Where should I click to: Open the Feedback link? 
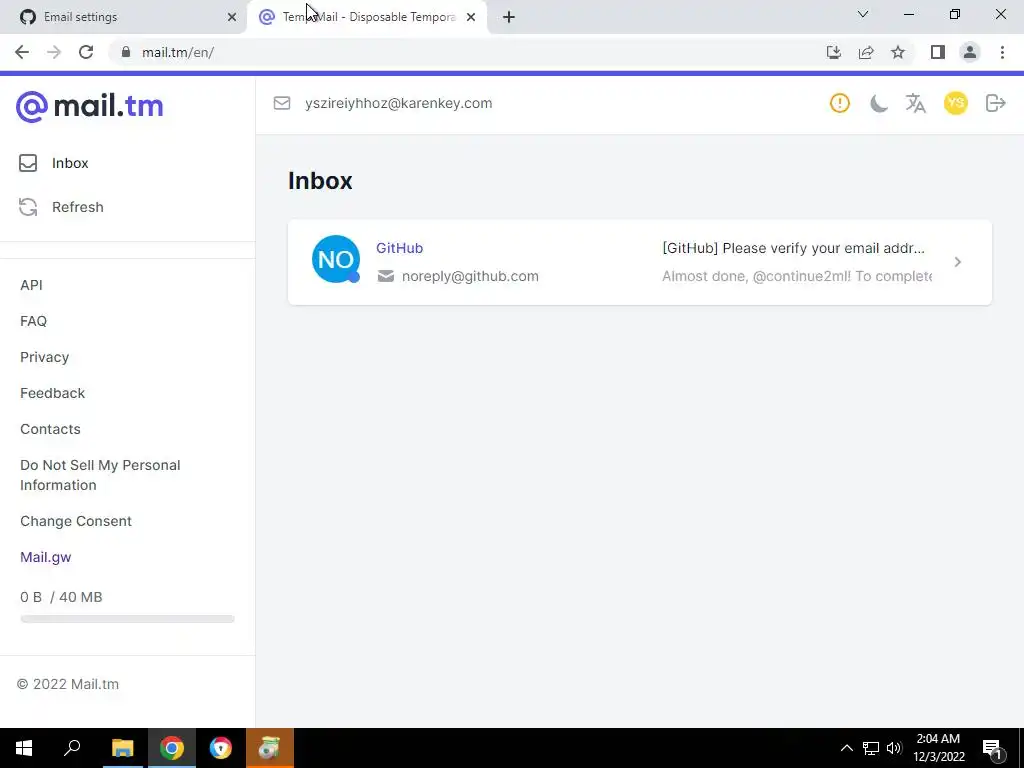pyautogui.click(x=52, y=393)
